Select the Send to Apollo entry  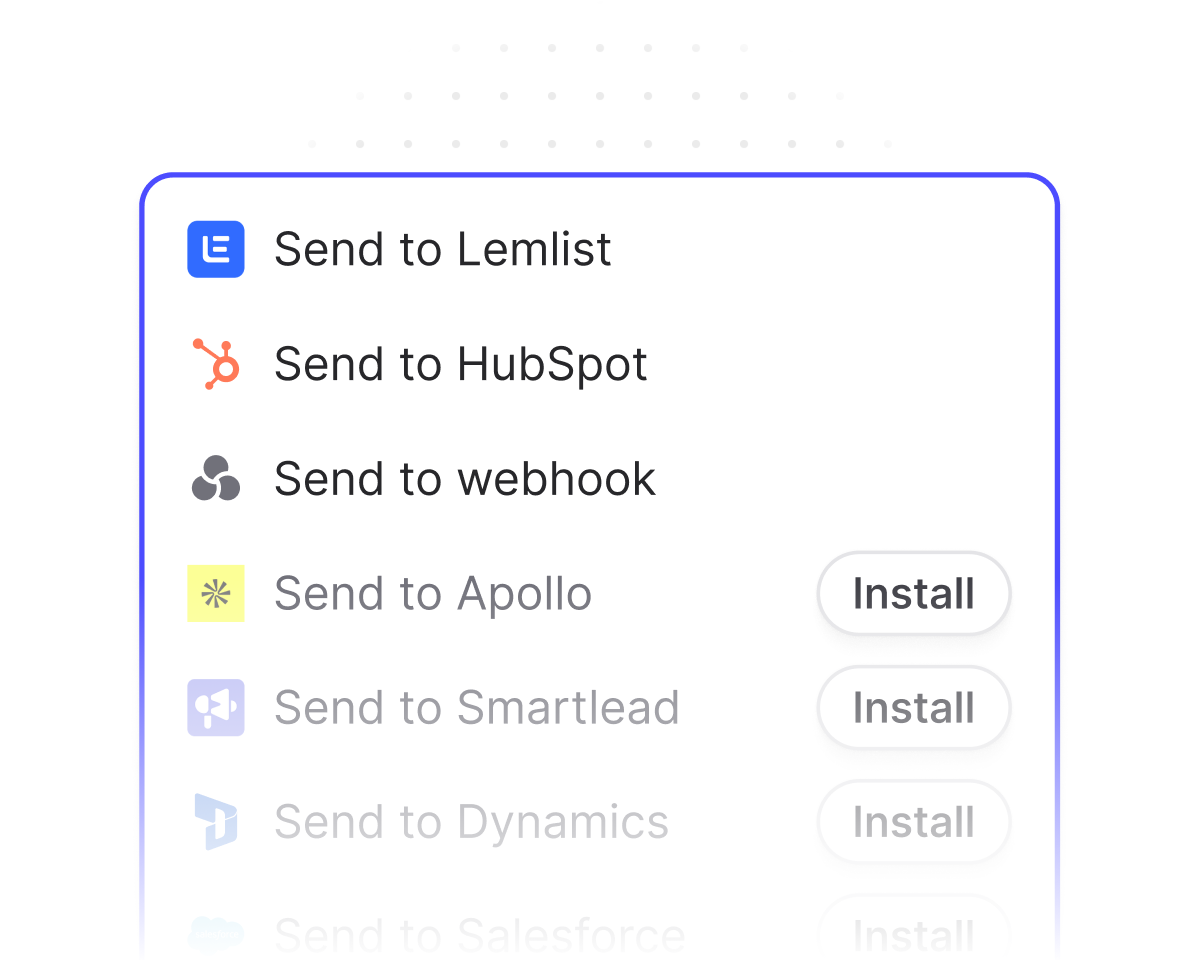pyautogui.click(x=432, y=593)
